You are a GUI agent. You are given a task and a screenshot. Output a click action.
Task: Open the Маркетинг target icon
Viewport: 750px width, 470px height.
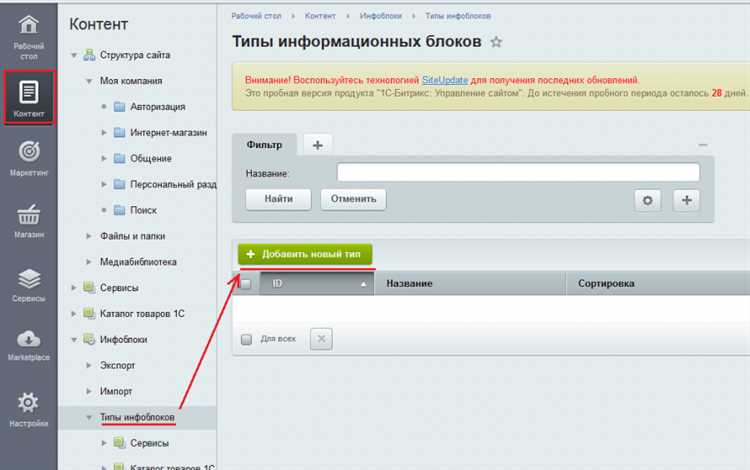click(x=29, y=152)
